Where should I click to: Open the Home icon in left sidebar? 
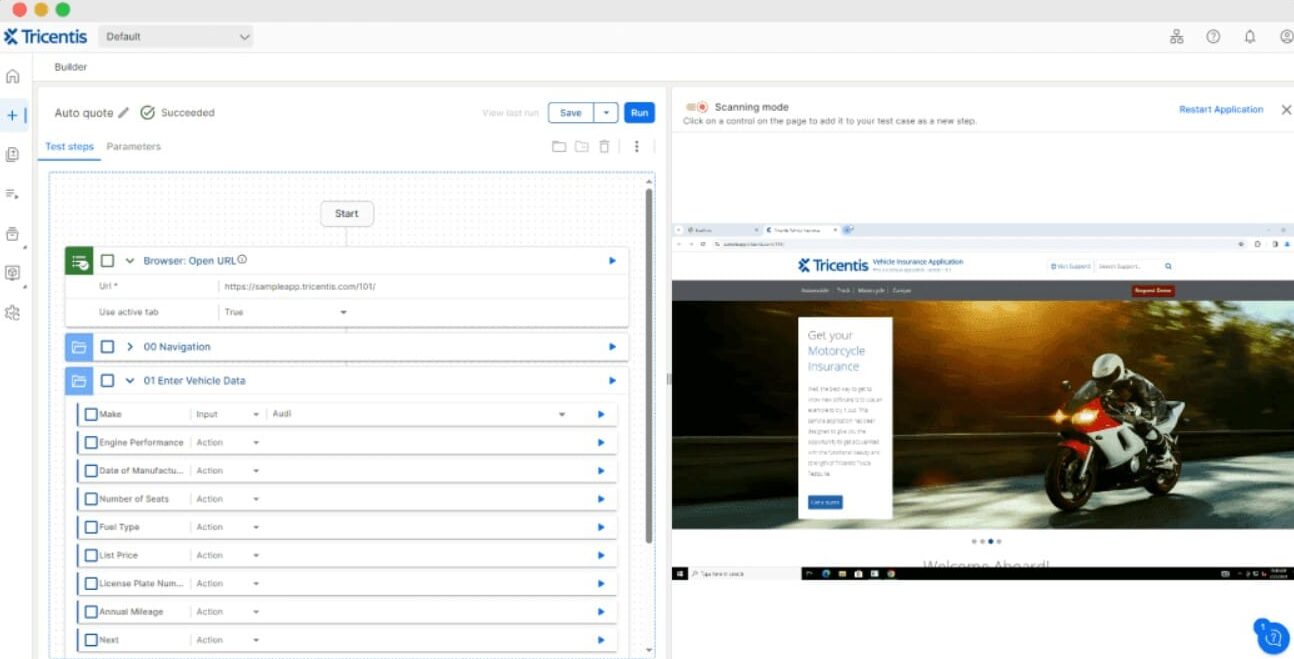[12, 76]
